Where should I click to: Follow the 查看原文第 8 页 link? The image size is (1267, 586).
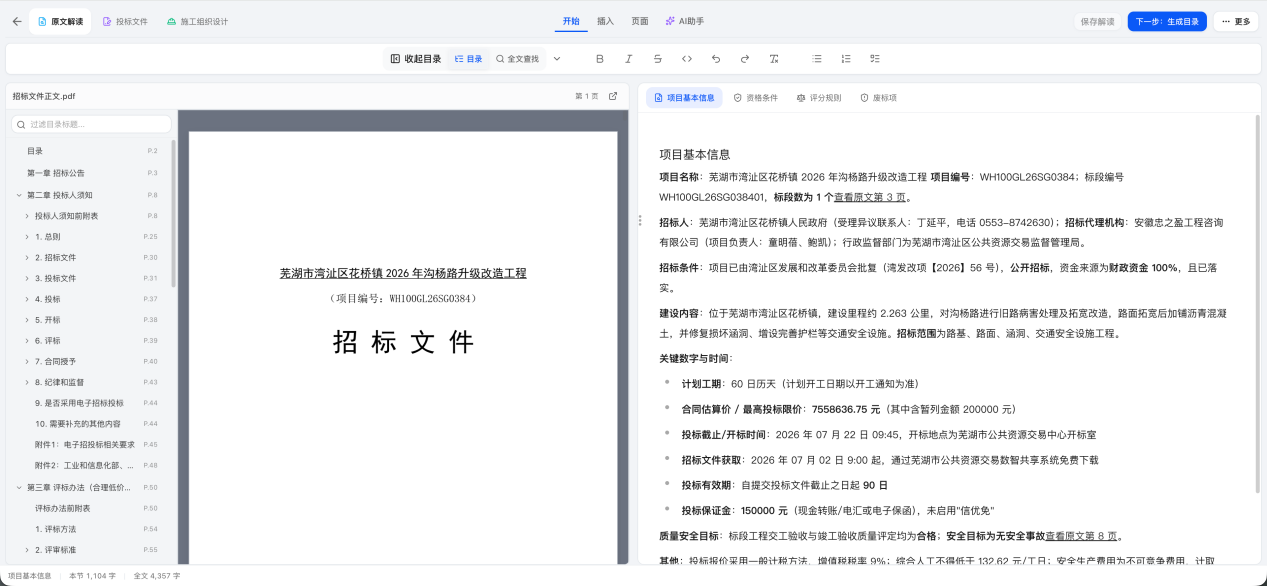(x=1081, y=536)
